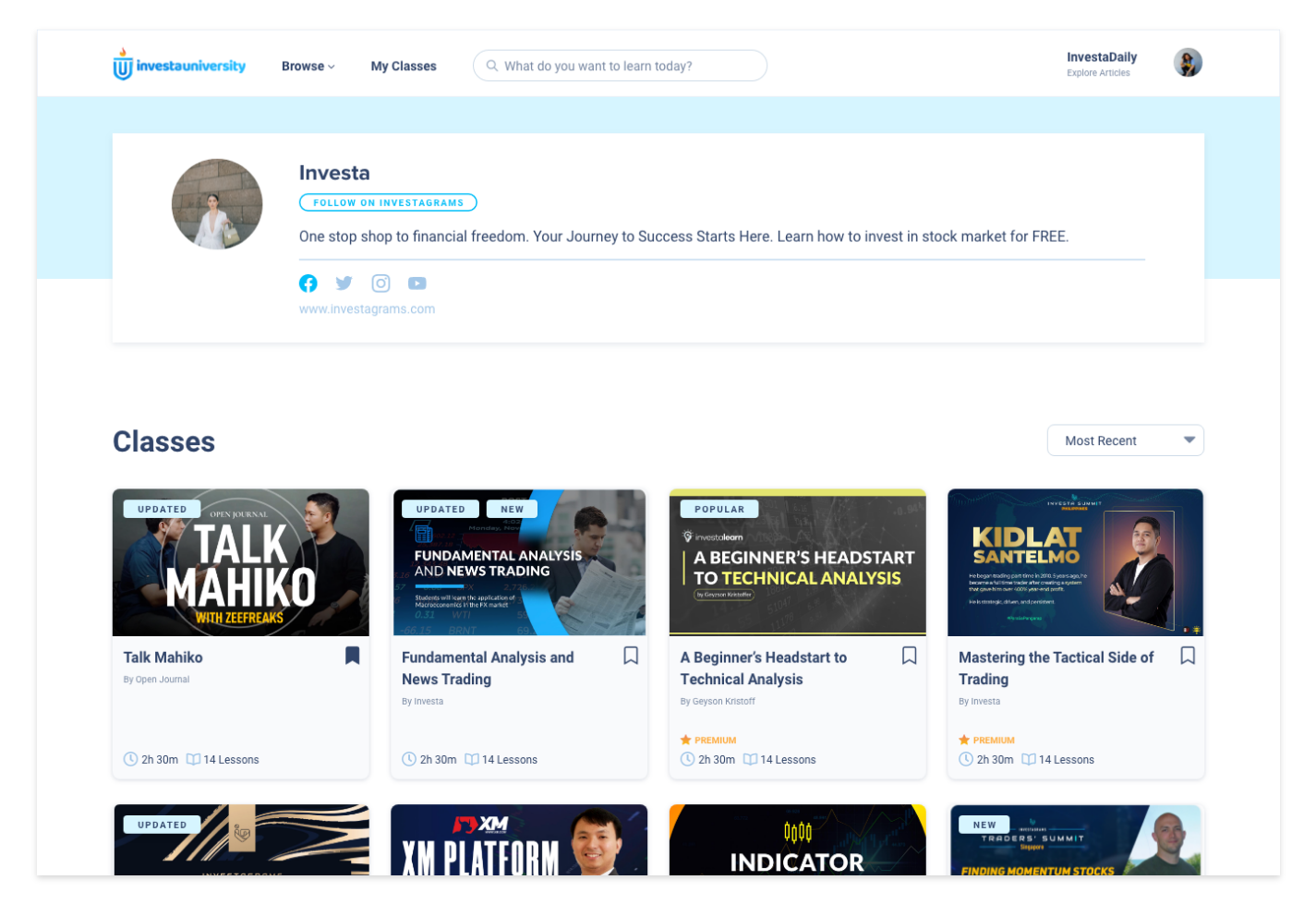
Task: Open Investa's Instagram page
Action: (380, 283)
